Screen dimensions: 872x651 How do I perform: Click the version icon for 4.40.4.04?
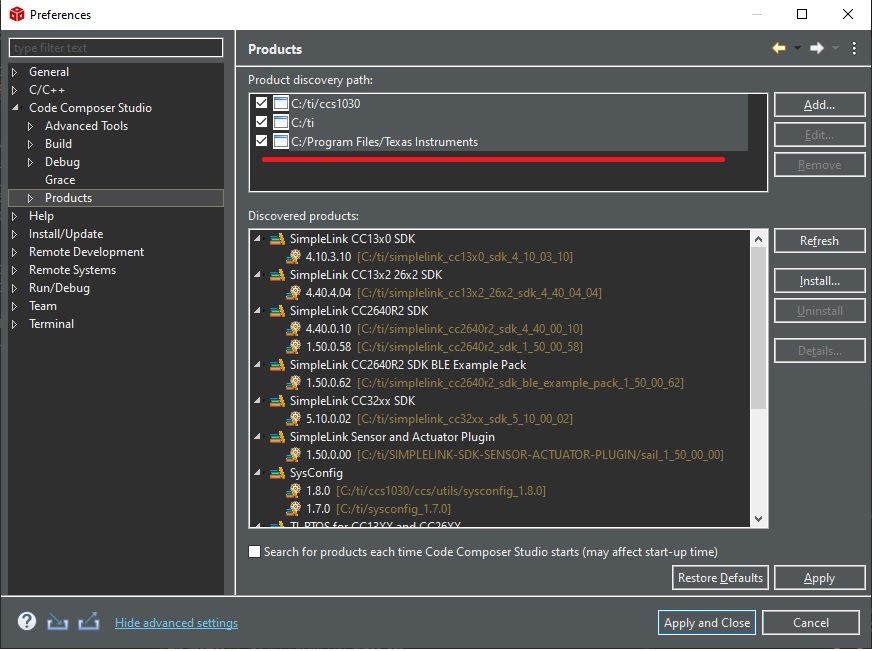294,292
